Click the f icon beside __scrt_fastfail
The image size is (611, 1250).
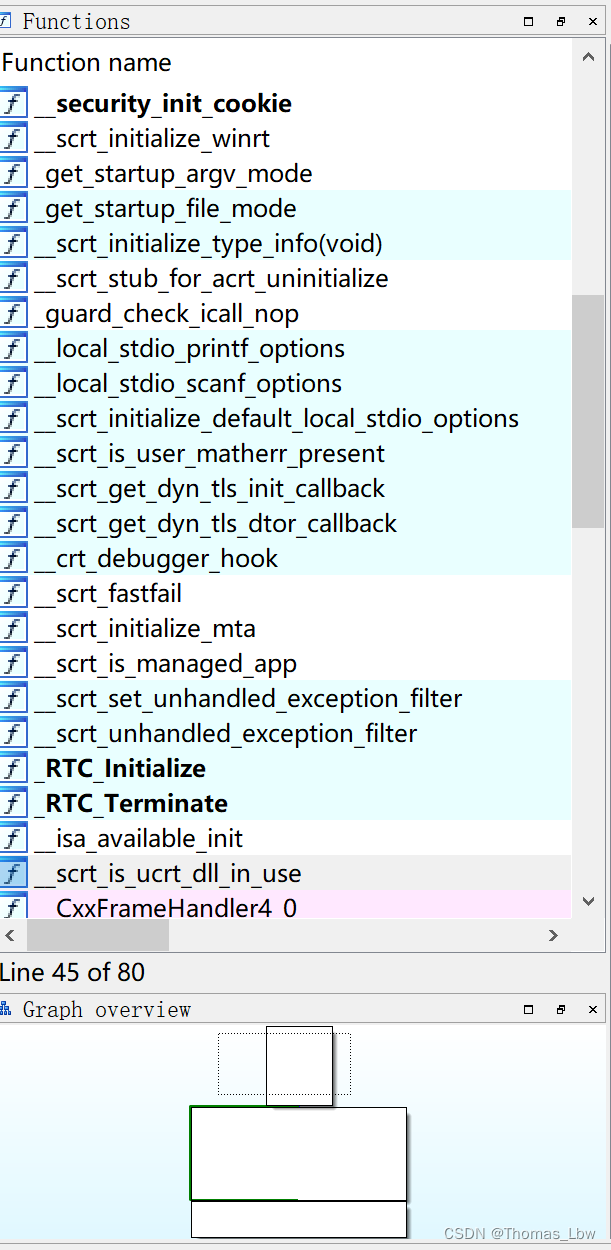(11, 593)
